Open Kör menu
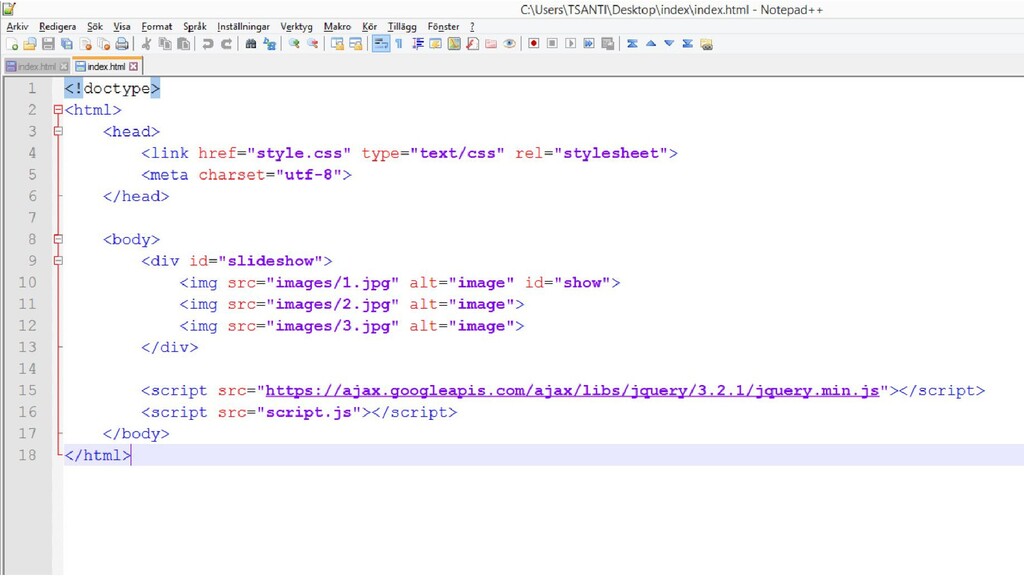Screen dimensions: 1024x576 (x=370, y=27)
